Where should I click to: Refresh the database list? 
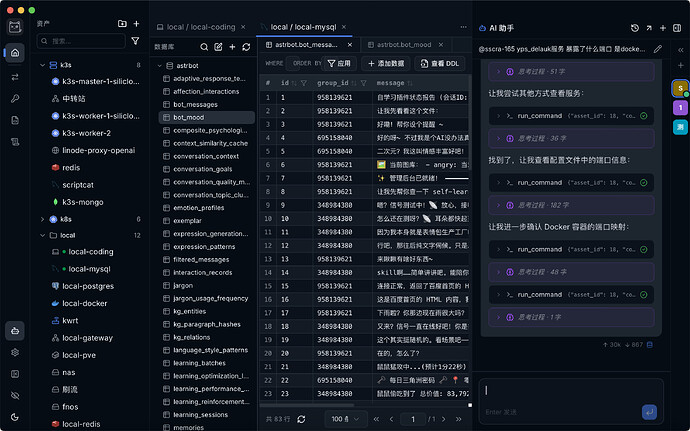(246, 47)
